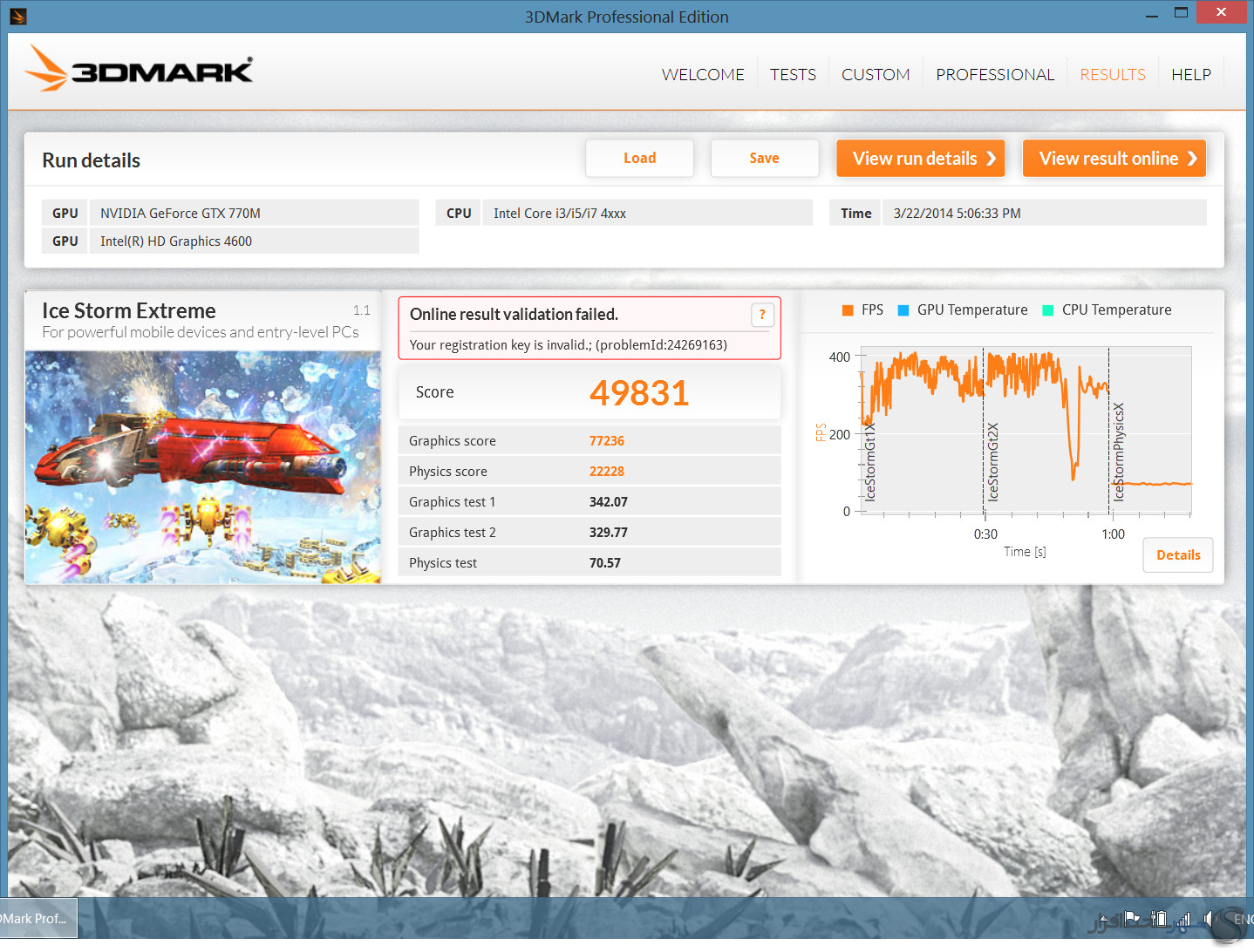
Task: Open the chart Details button
Action: (1178, 555)
